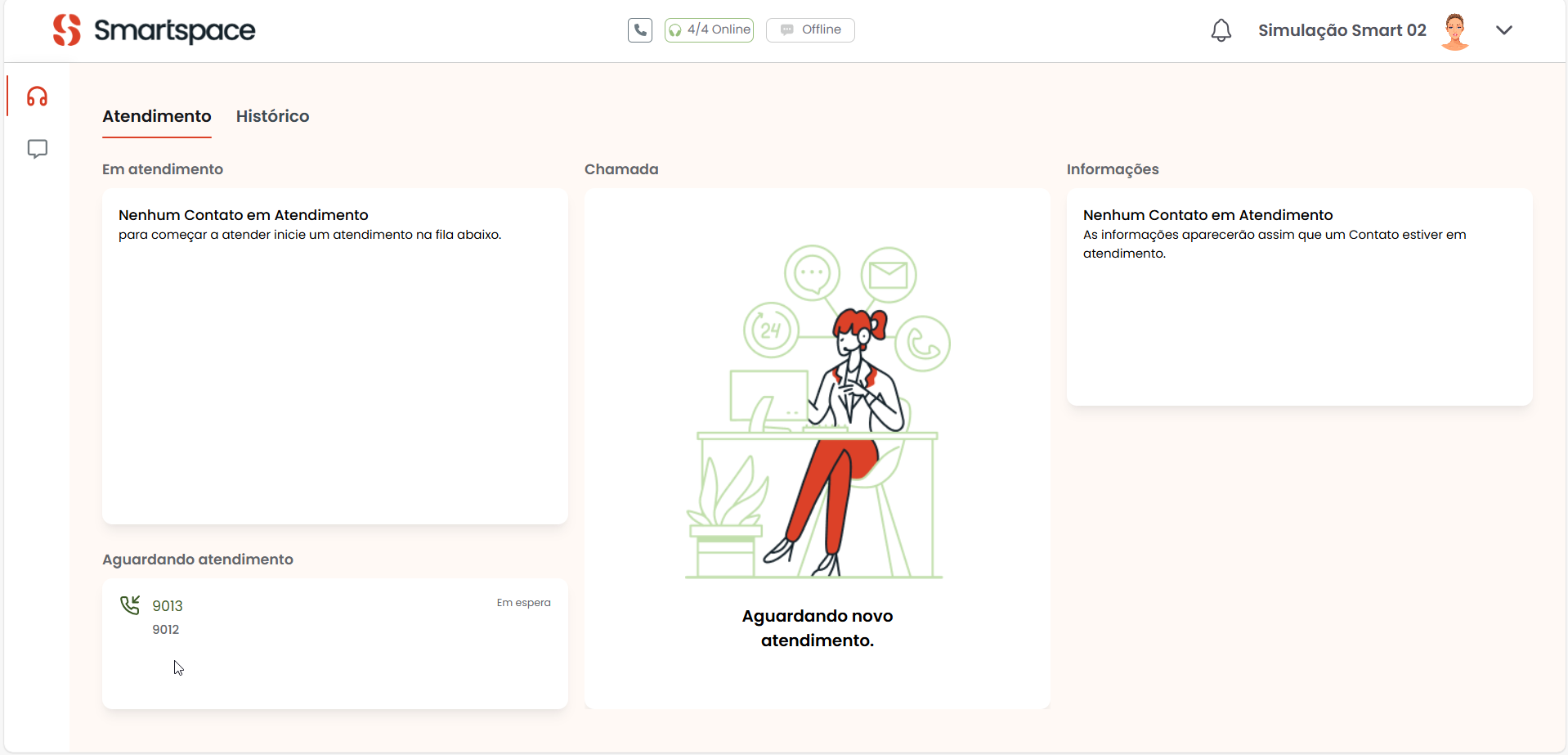Click the user avatar picture
Screen dimensions: 1568x755
[1454, 31]
